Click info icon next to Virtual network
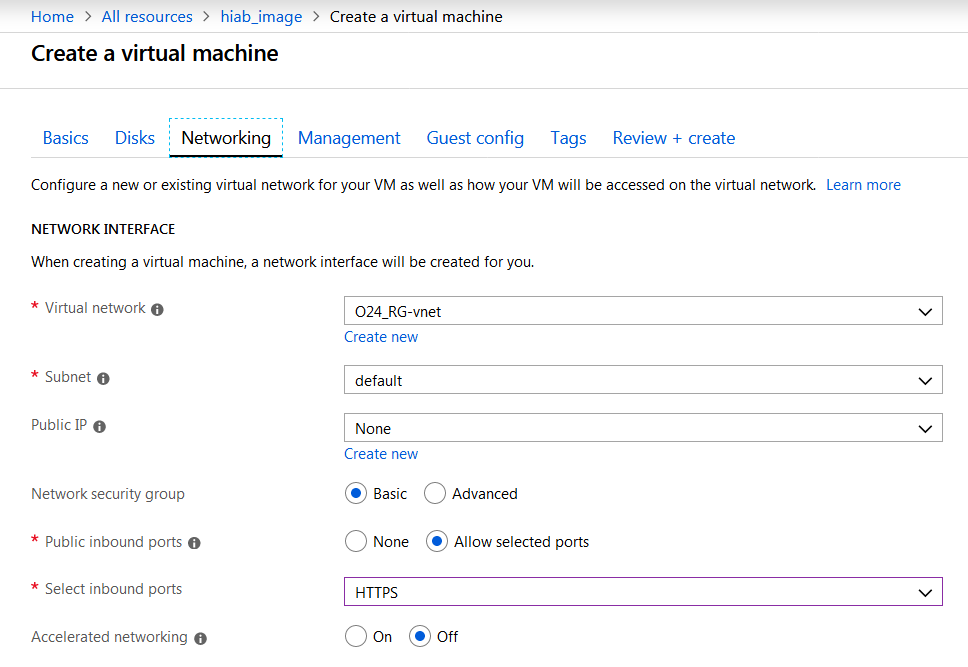The image size is (968, 667). click(x=157, y=310)
